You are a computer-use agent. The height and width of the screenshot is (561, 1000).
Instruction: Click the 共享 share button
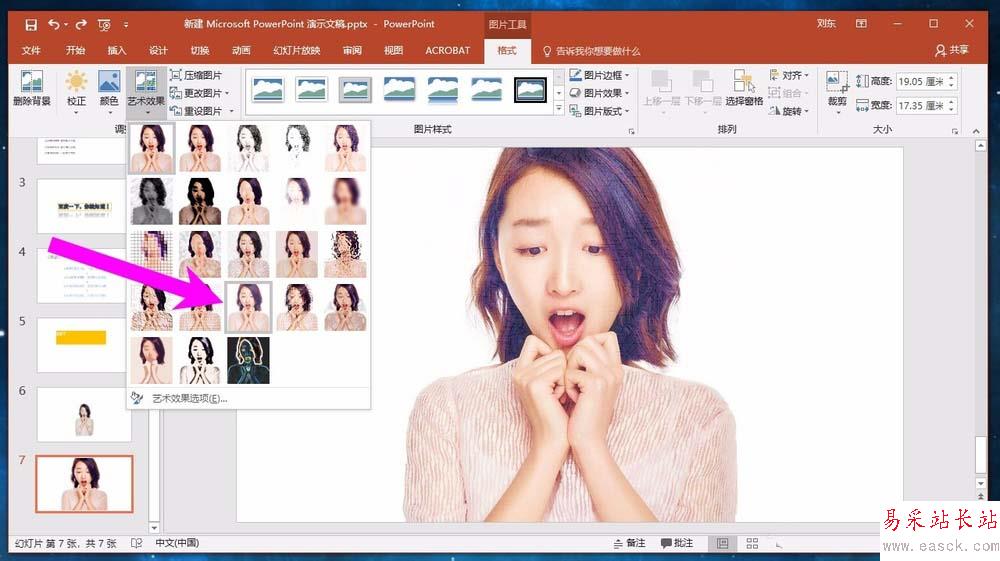952,50
